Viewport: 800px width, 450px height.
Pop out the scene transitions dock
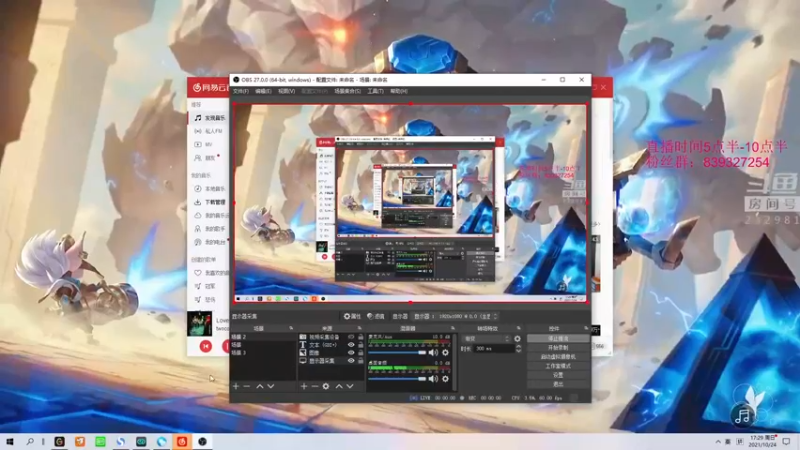(518, 328)
